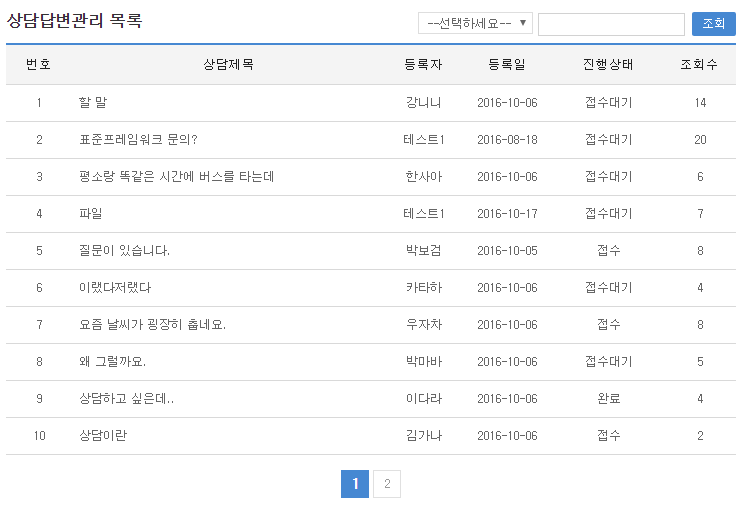Viewport: 747px width, 506px height.
Task: Click the 조회수 column header
Action: [699, 65]
